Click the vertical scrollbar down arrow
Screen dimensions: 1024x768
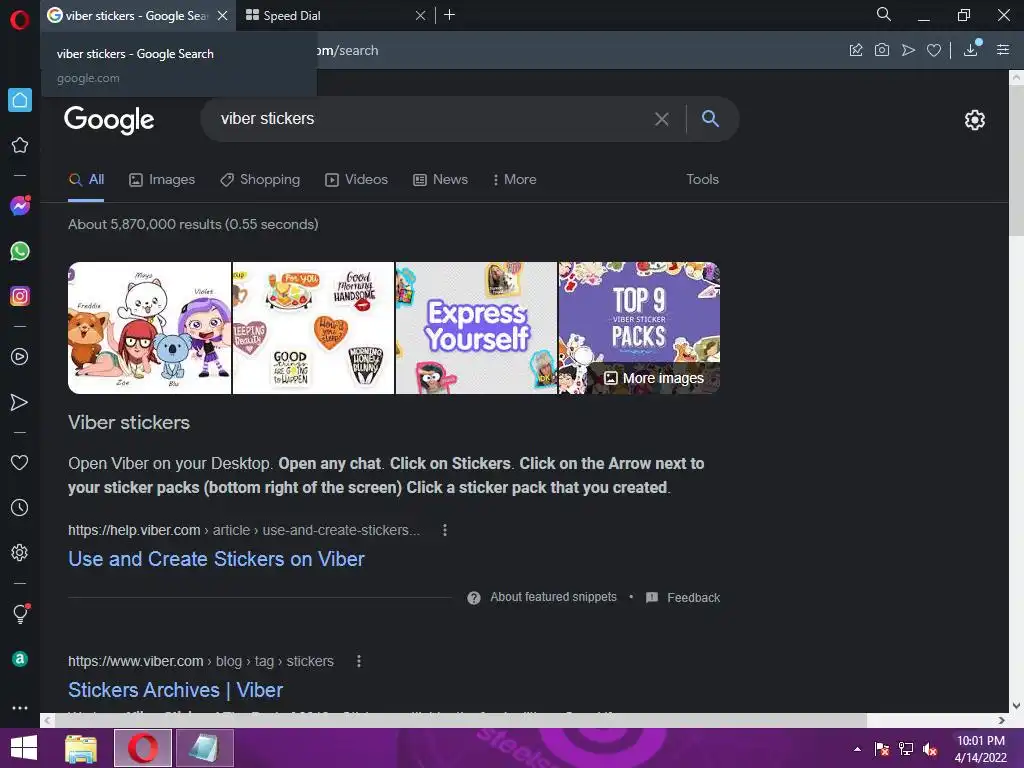(1016, 705)
